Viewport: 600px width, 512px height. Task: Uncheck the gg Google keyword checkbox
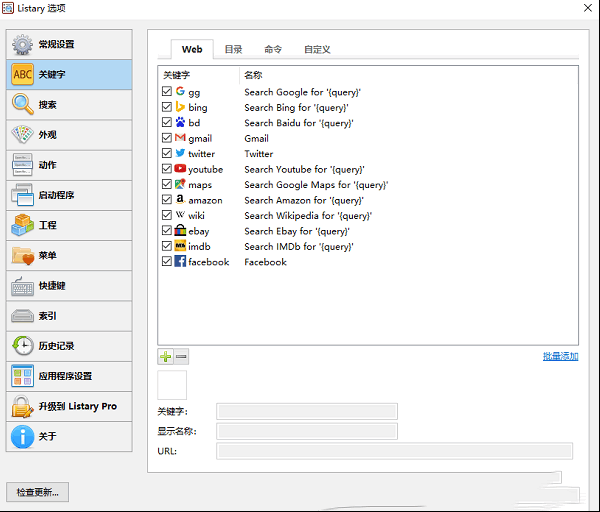(167, 92)
